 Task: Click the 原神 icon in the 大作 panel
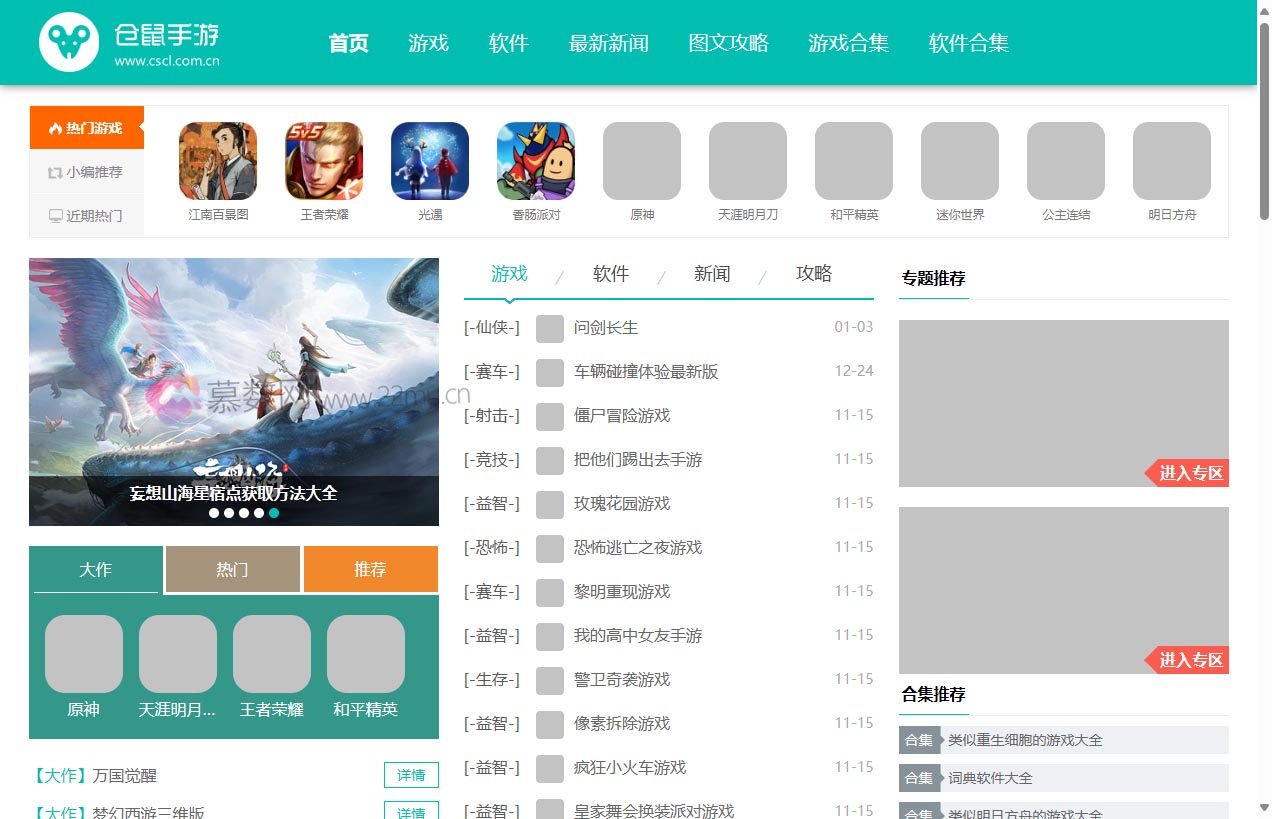pos(83,654)
